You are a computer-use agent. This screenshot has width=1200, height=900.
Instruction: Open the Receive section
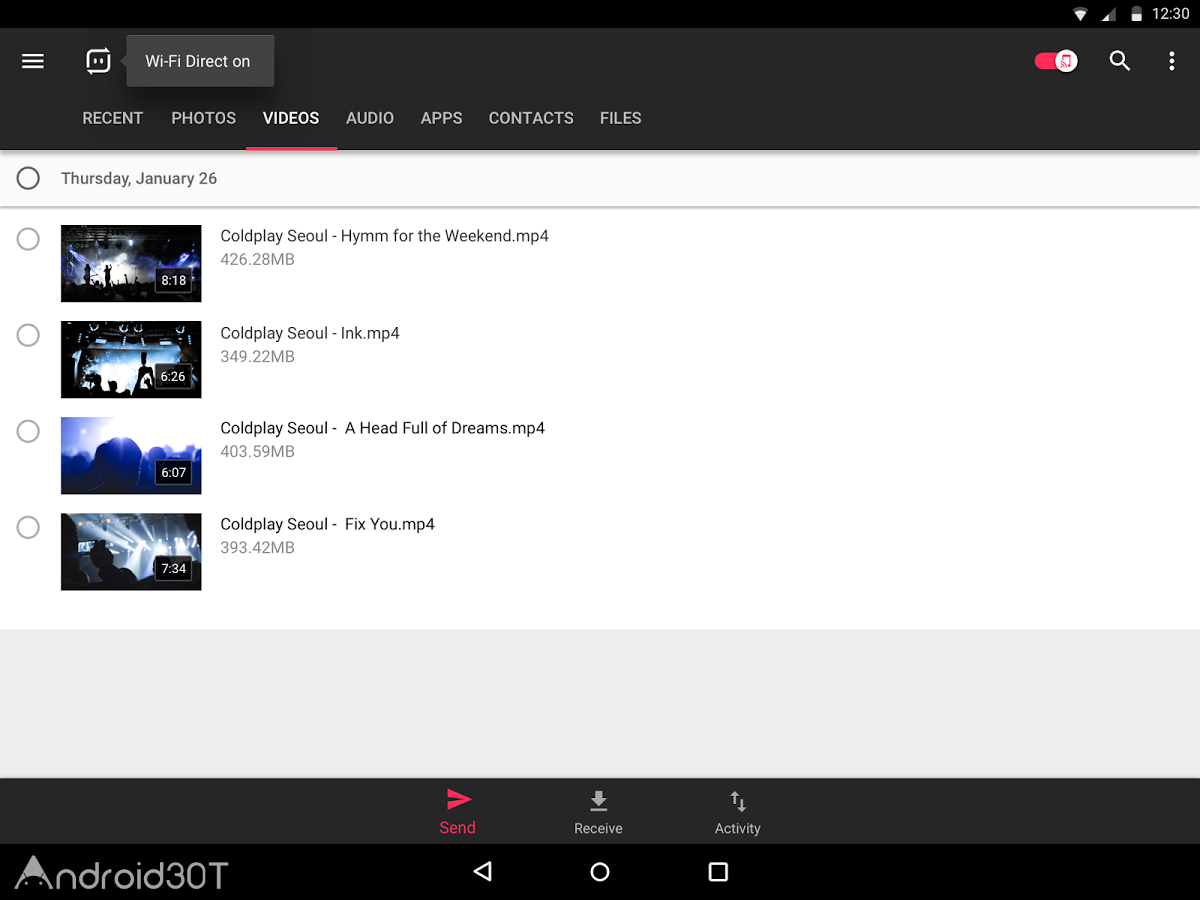click(598, 812)
